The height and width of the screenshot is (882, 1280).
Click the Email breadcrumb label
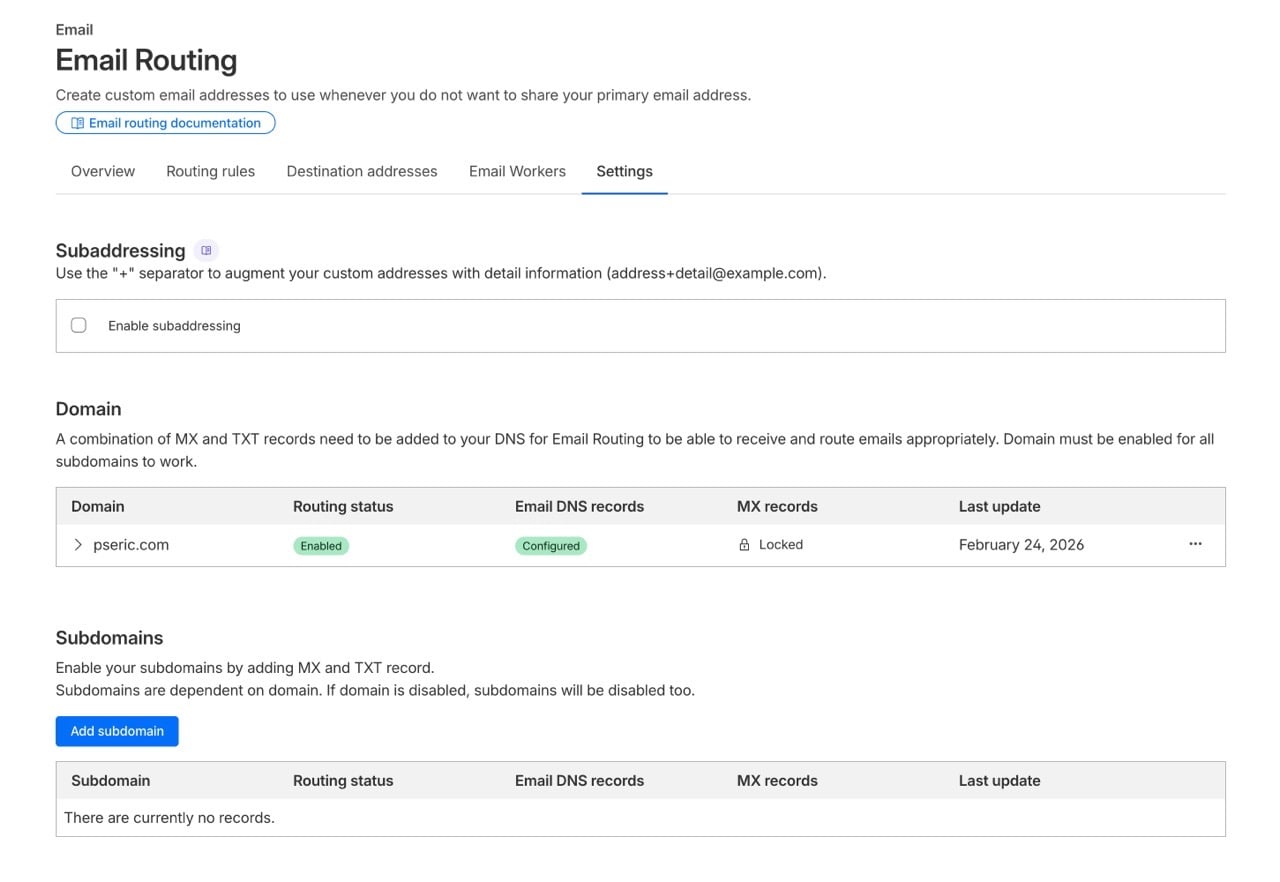tap(74, 29)
